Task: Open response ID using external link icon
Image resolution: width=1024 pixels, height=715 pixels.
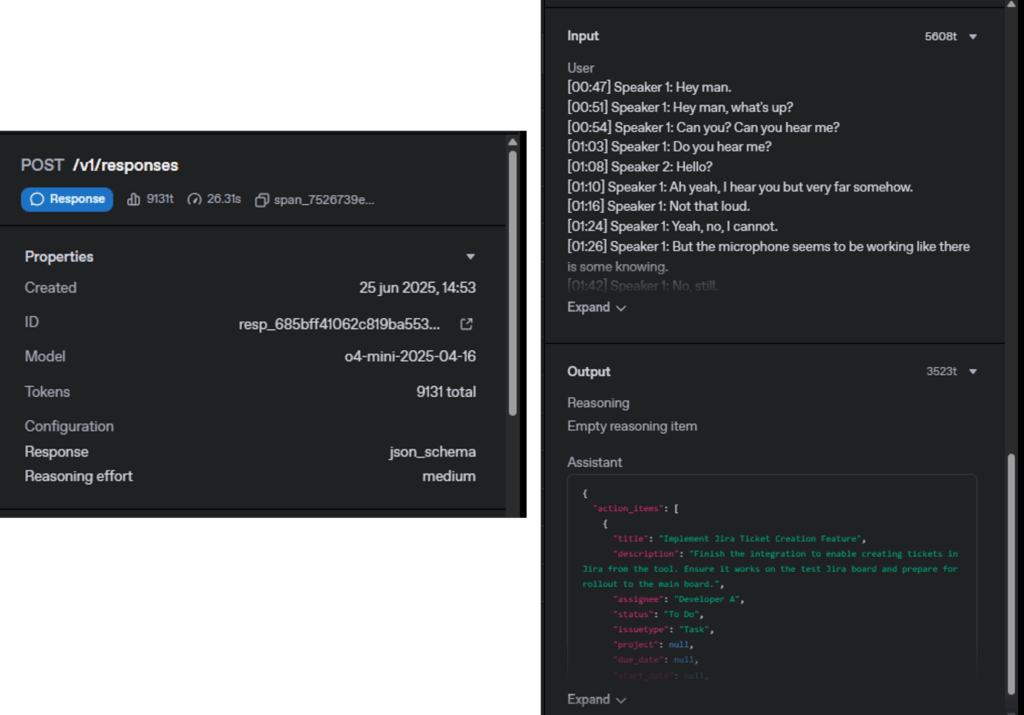Action: coord(466,324)
